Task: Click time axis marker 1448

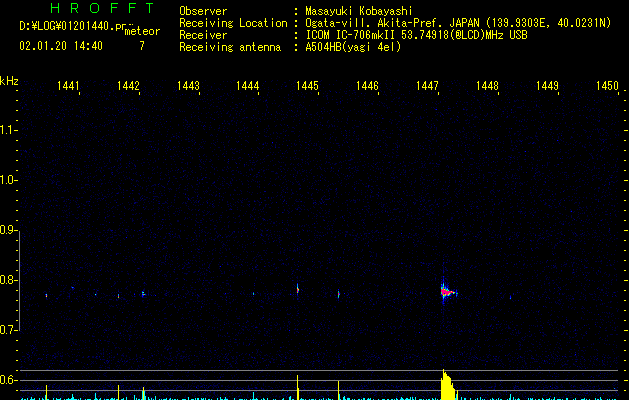Action: pos(487,86)
